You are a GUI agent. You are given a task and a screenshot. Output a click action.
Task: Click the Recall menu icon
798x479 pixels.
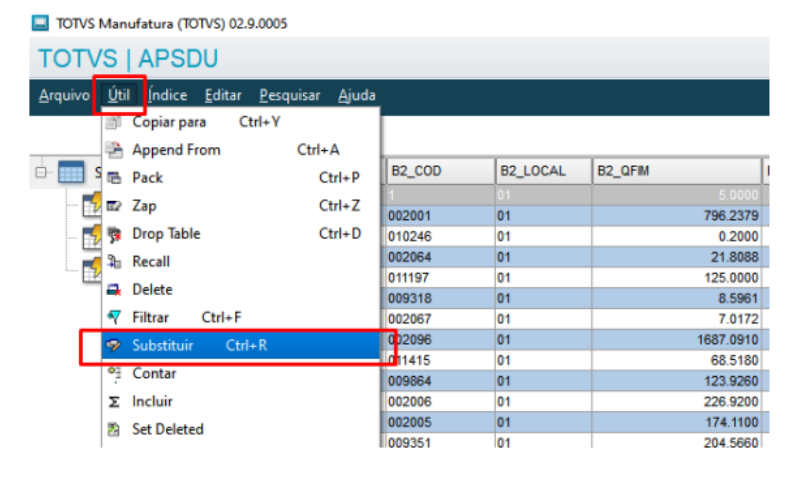[x=114, y=262]
